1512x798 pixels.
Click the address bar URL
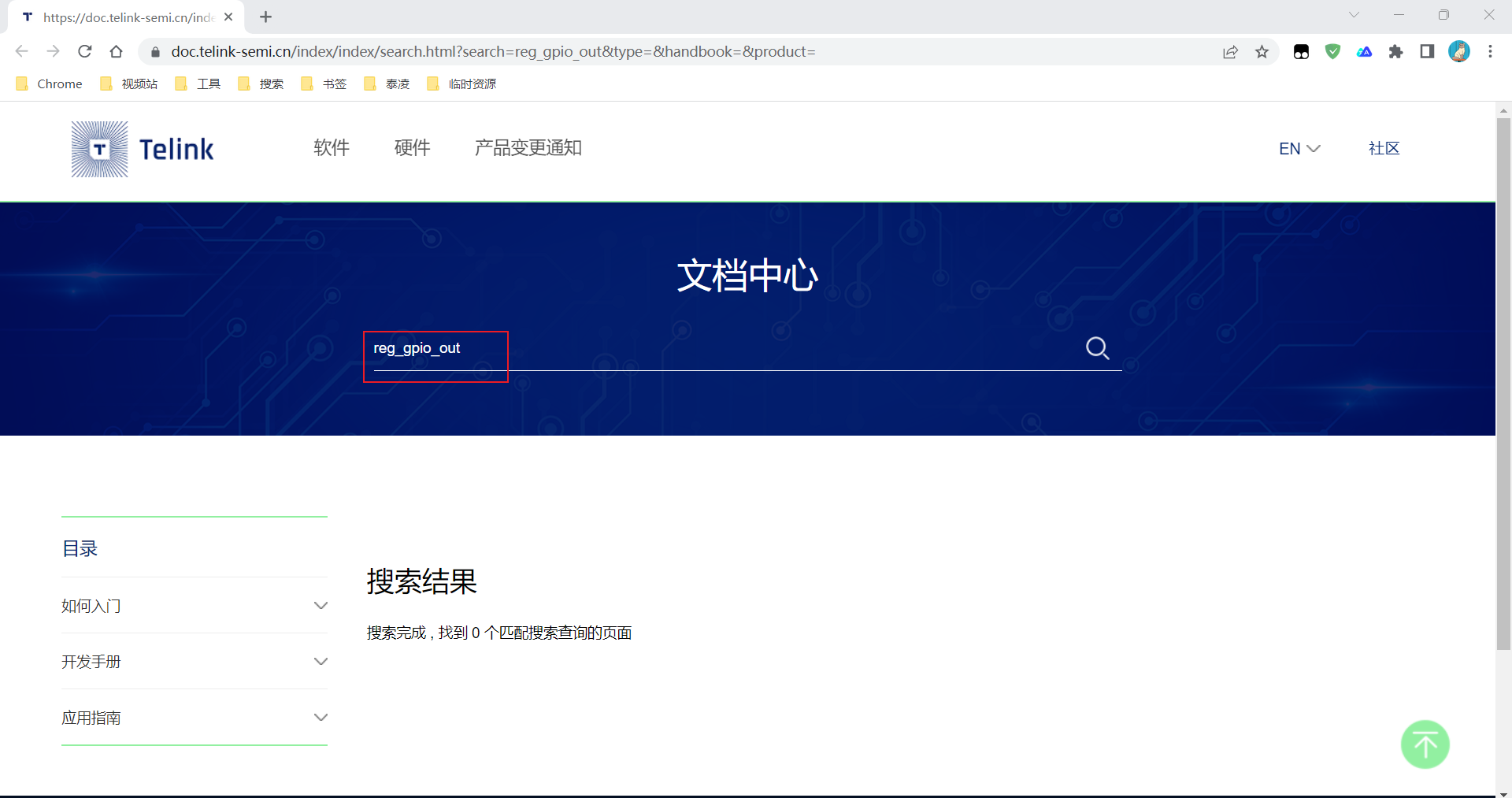[x=493, y=52]
